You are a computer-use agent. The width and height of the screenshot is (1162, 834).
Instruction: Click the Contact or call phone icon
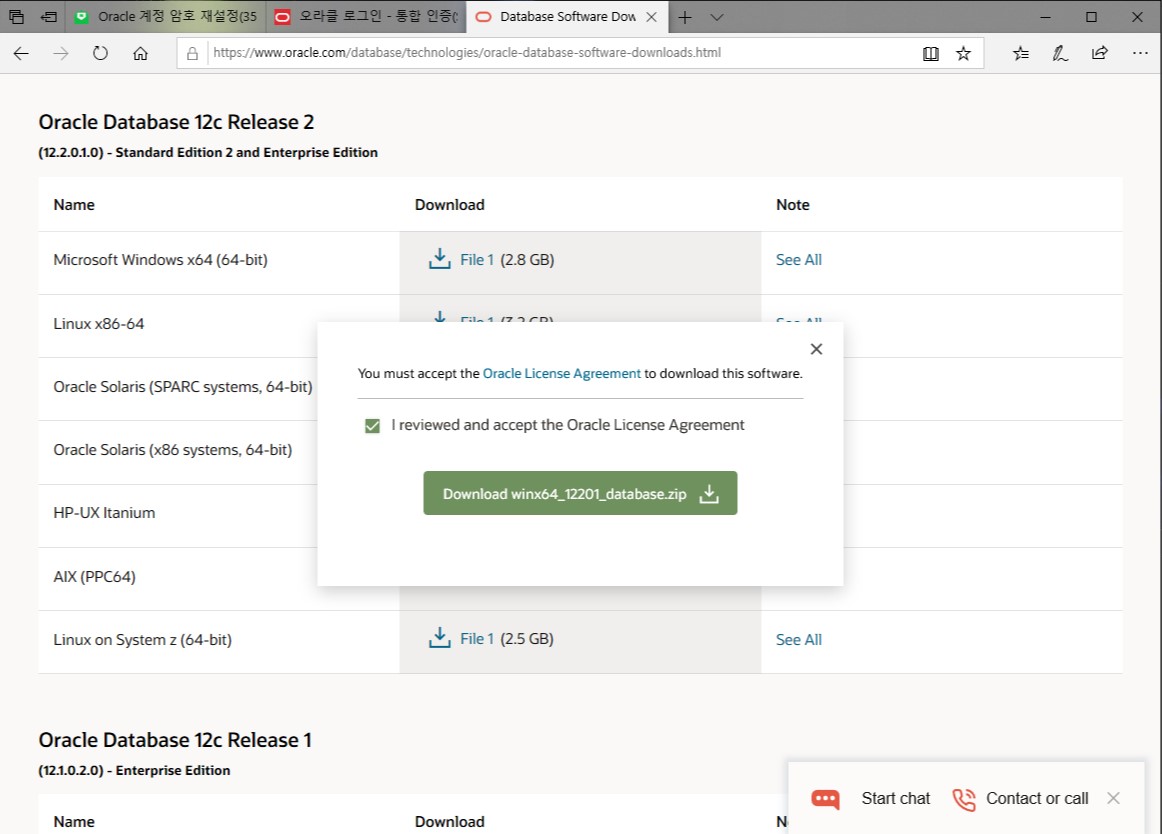coord(963,799)
